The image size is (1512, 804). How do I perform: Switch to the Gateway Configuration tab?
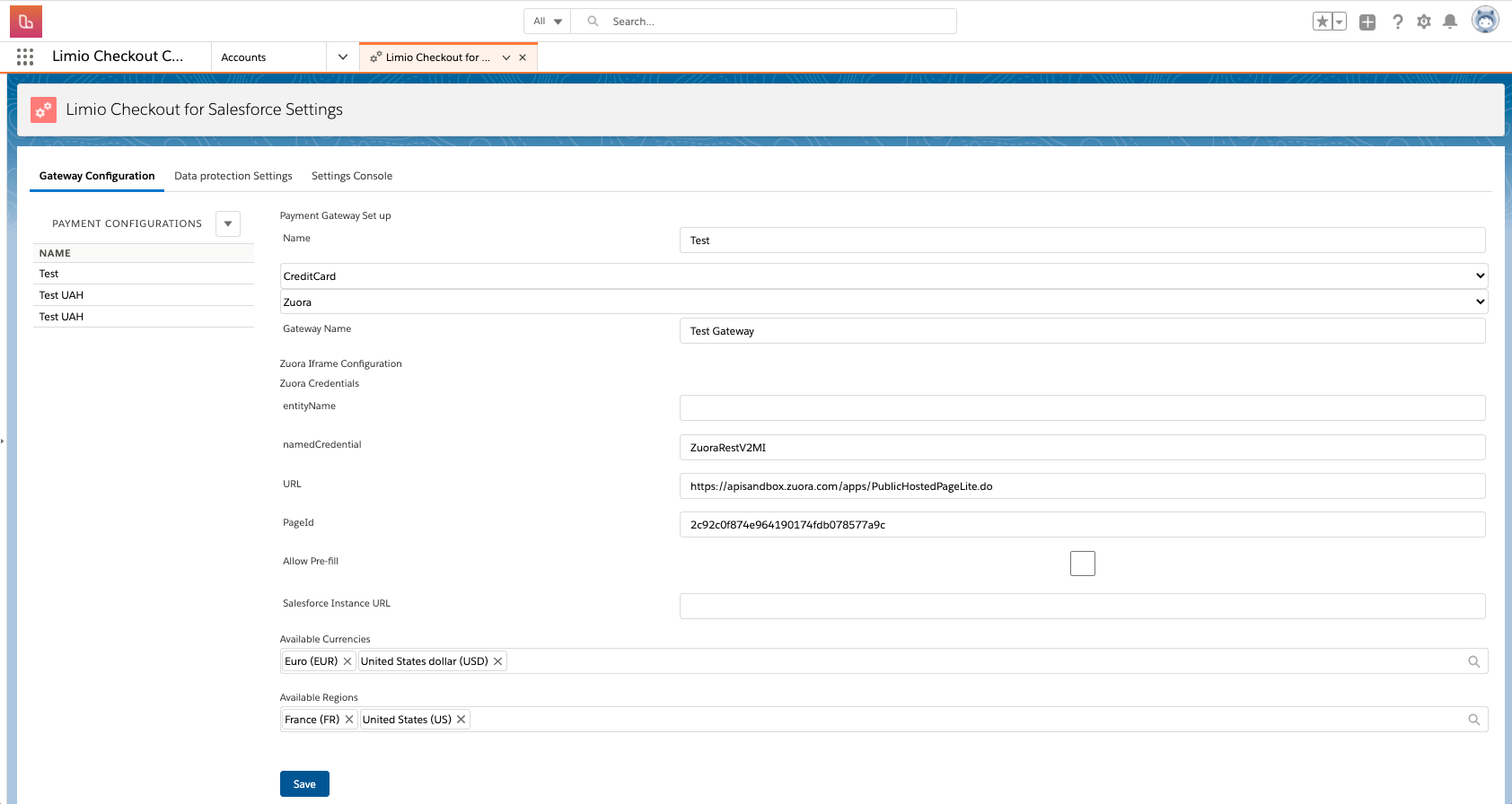(x=97, y=176)
